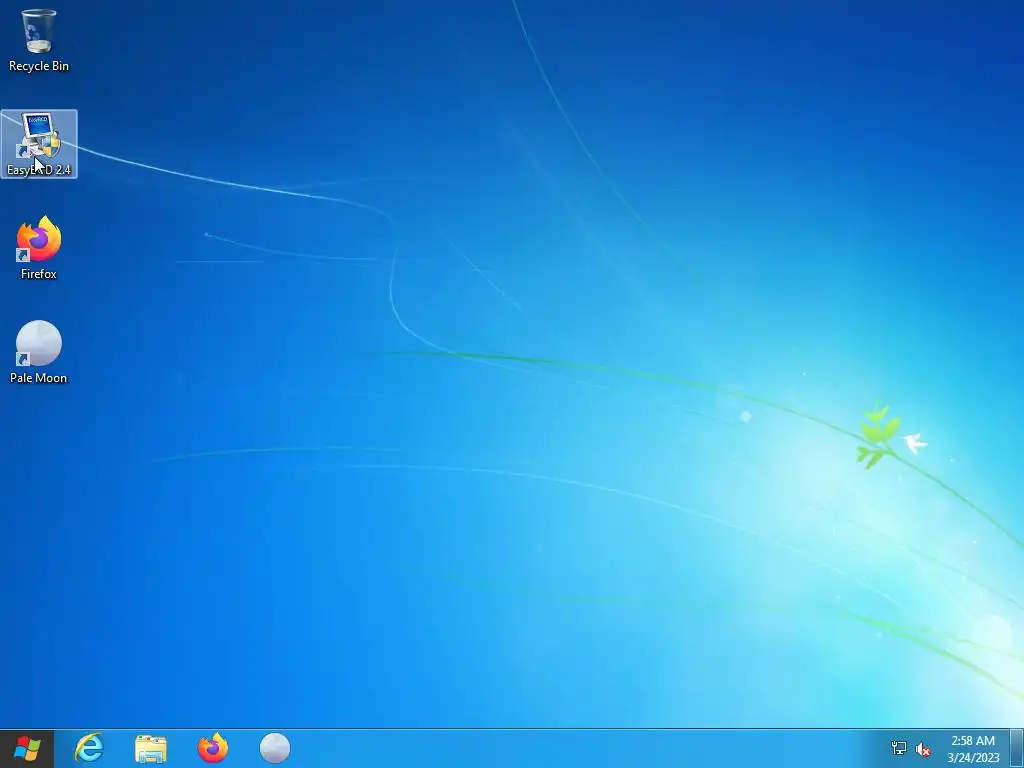The width and height of the screenshot is (1024, 768).
Task: Select the Recycle Bin desktop icon
Action: (39, 40)
